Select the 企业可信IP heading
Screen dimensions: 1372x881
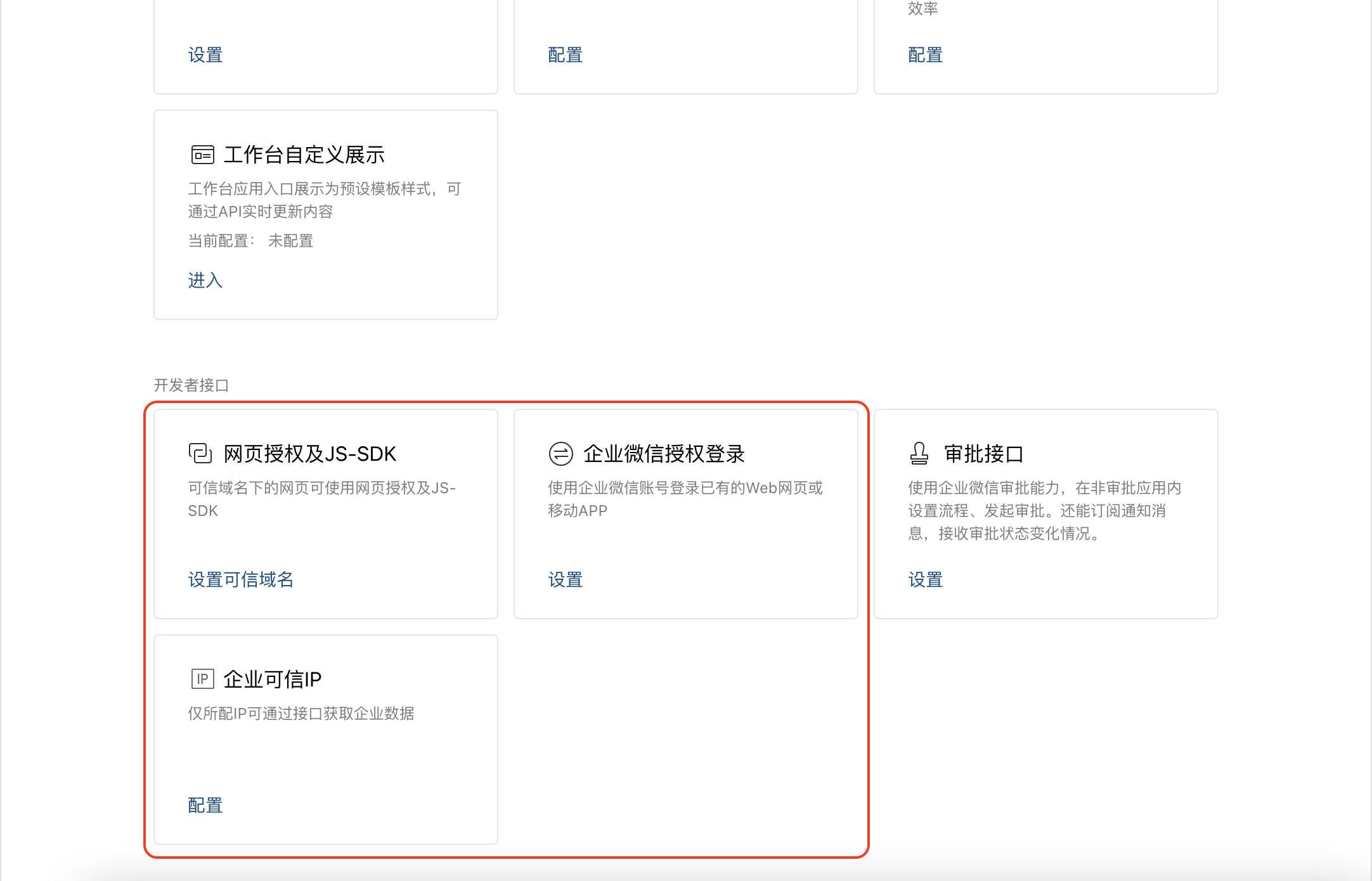[273, 679]
